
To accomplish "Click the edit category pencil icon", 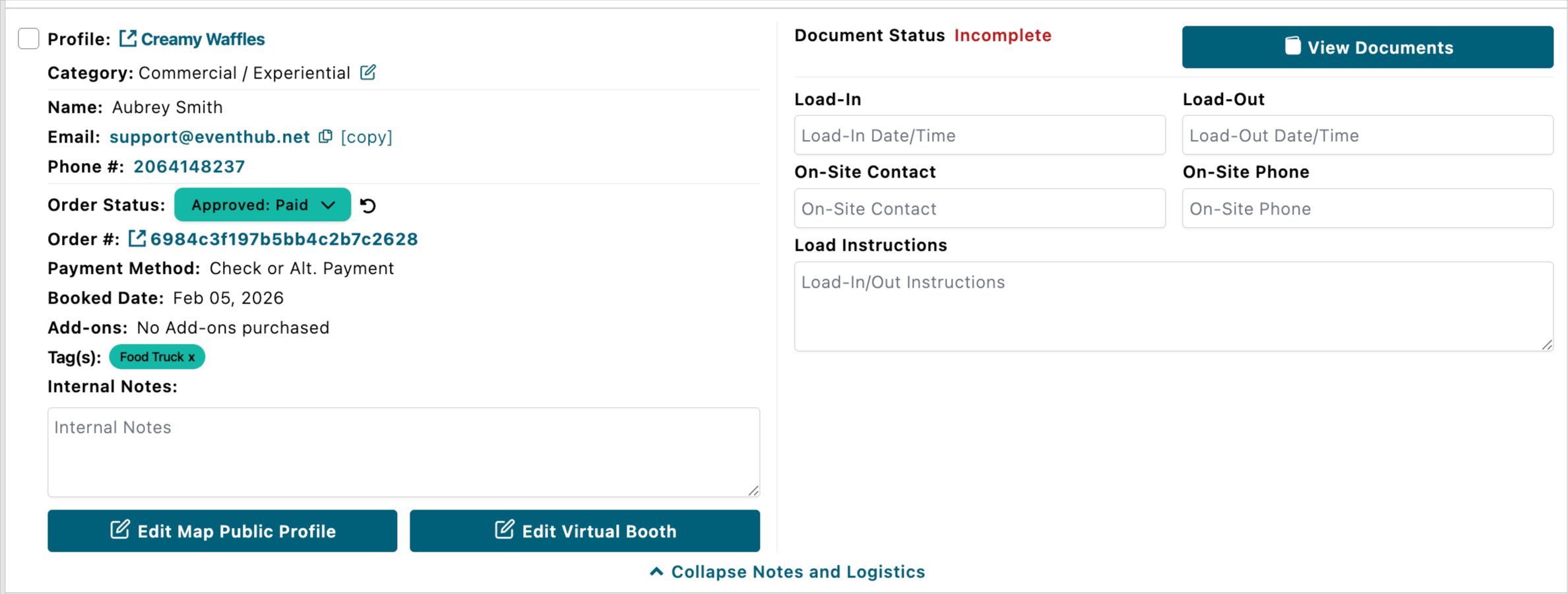I will click(x=368, y=73).
